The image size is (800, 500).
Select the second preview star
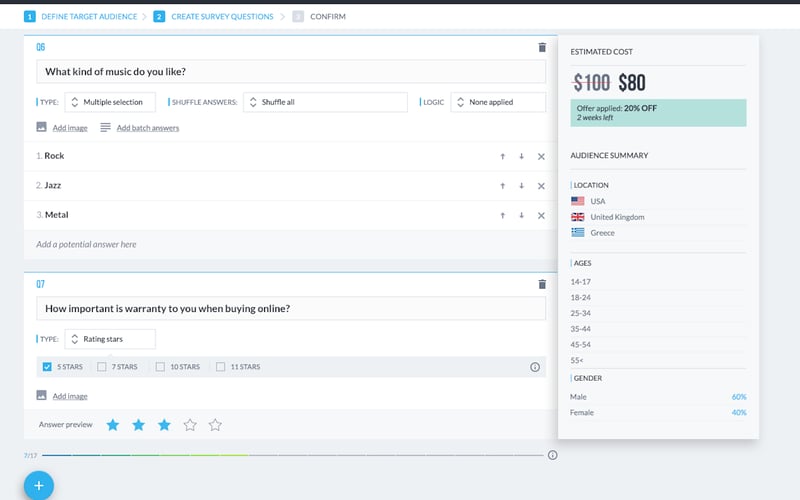[x=138, y=424]
